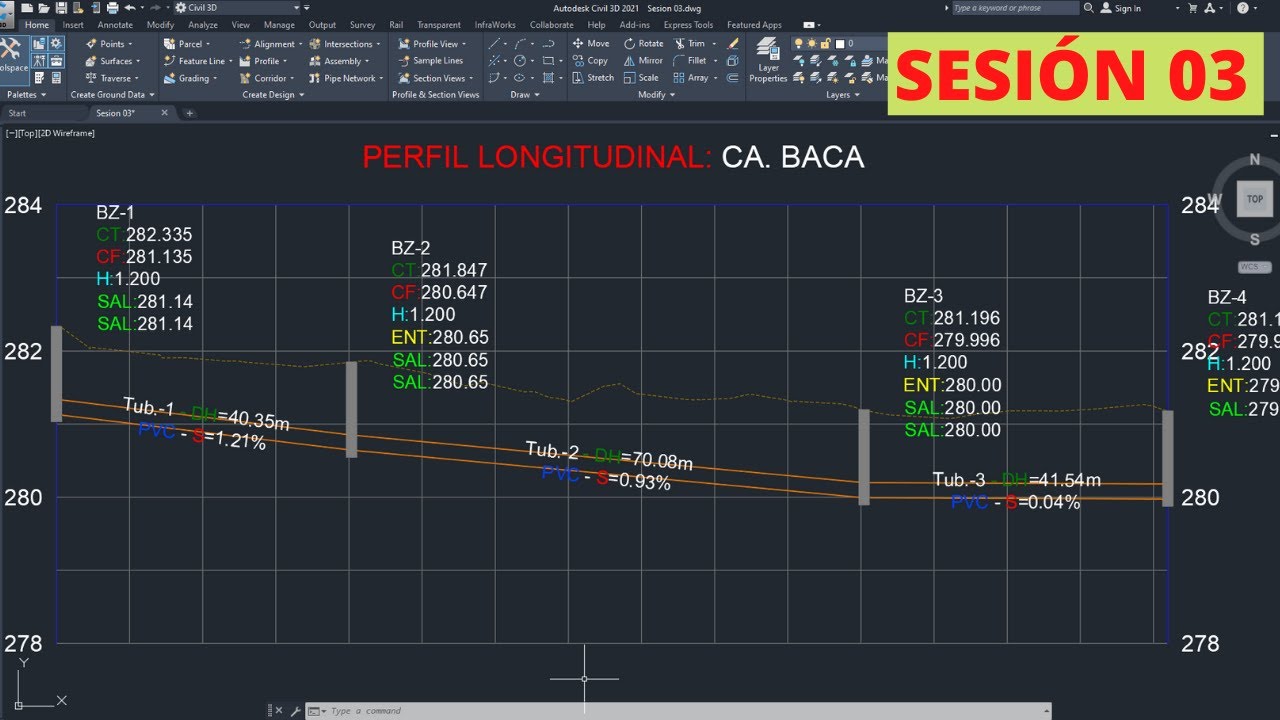The height and width of the screenshot is (720, 1280).
Task: Switch to the Analyze ribbon tab
Action: pyautogui.click(x=203, y=25)
